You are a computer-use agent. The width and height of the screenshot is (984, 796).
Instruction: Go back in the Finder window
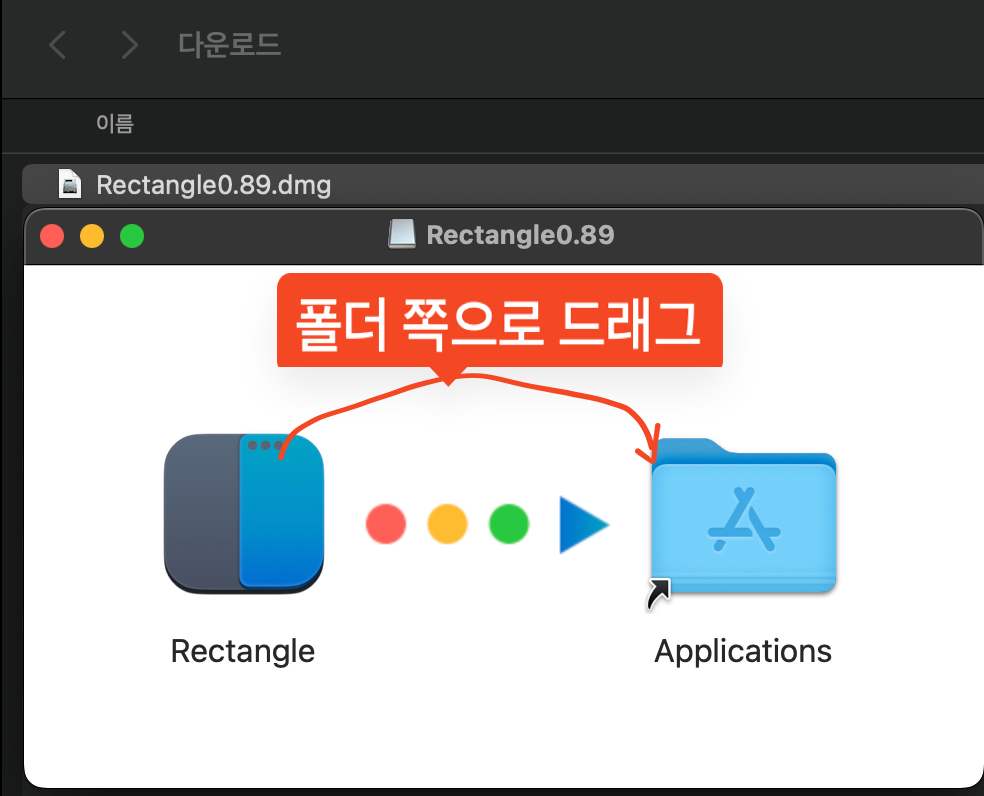(58, 45)
